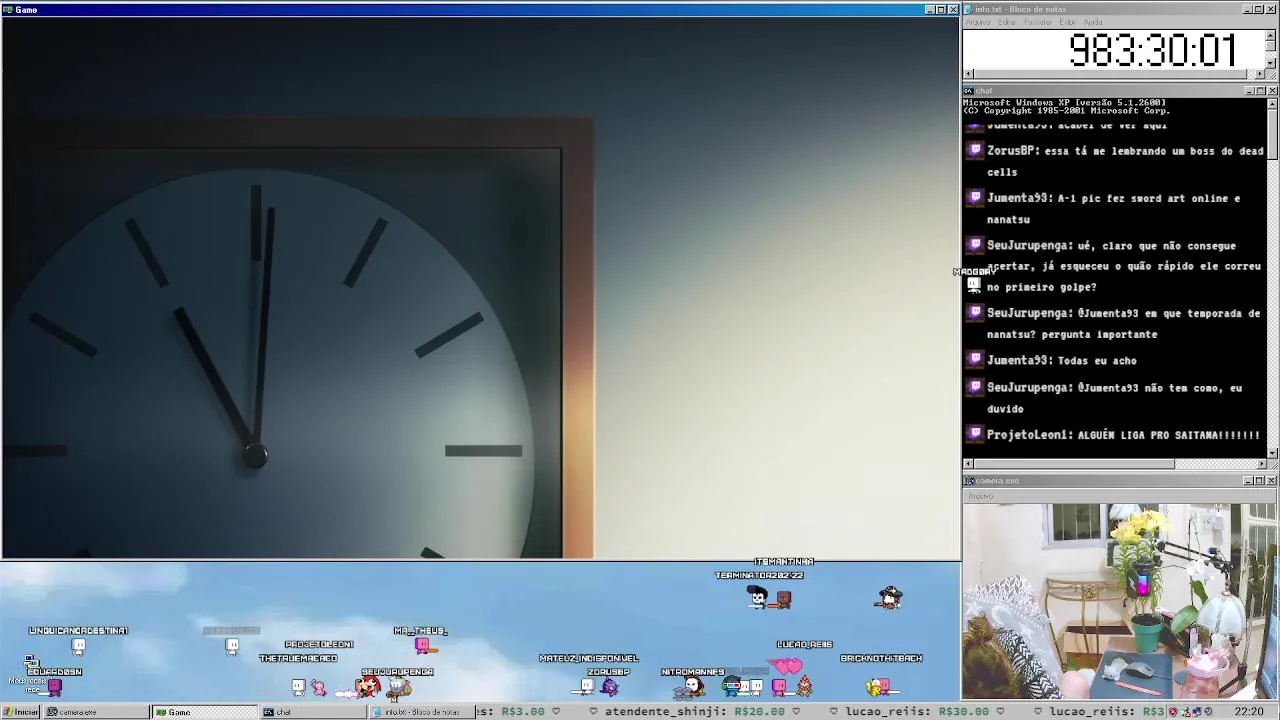Screen dimensions: 1280x720
Task: Click scroll up arrow in chat window
Action: pyautogui.click(x=1271, y=103)
